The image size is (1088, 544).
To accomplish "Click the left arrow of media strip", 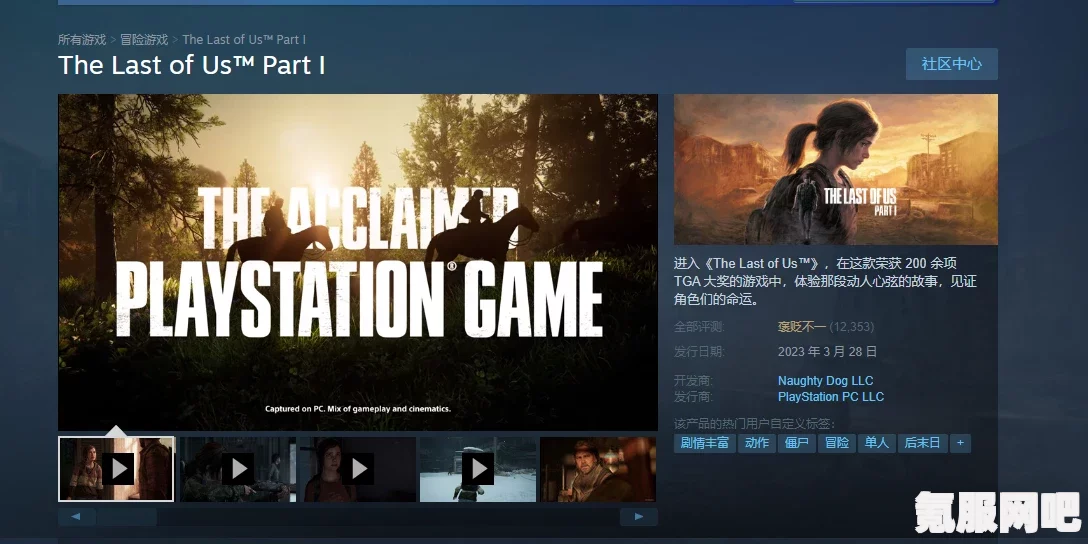I will pos(76,516).
